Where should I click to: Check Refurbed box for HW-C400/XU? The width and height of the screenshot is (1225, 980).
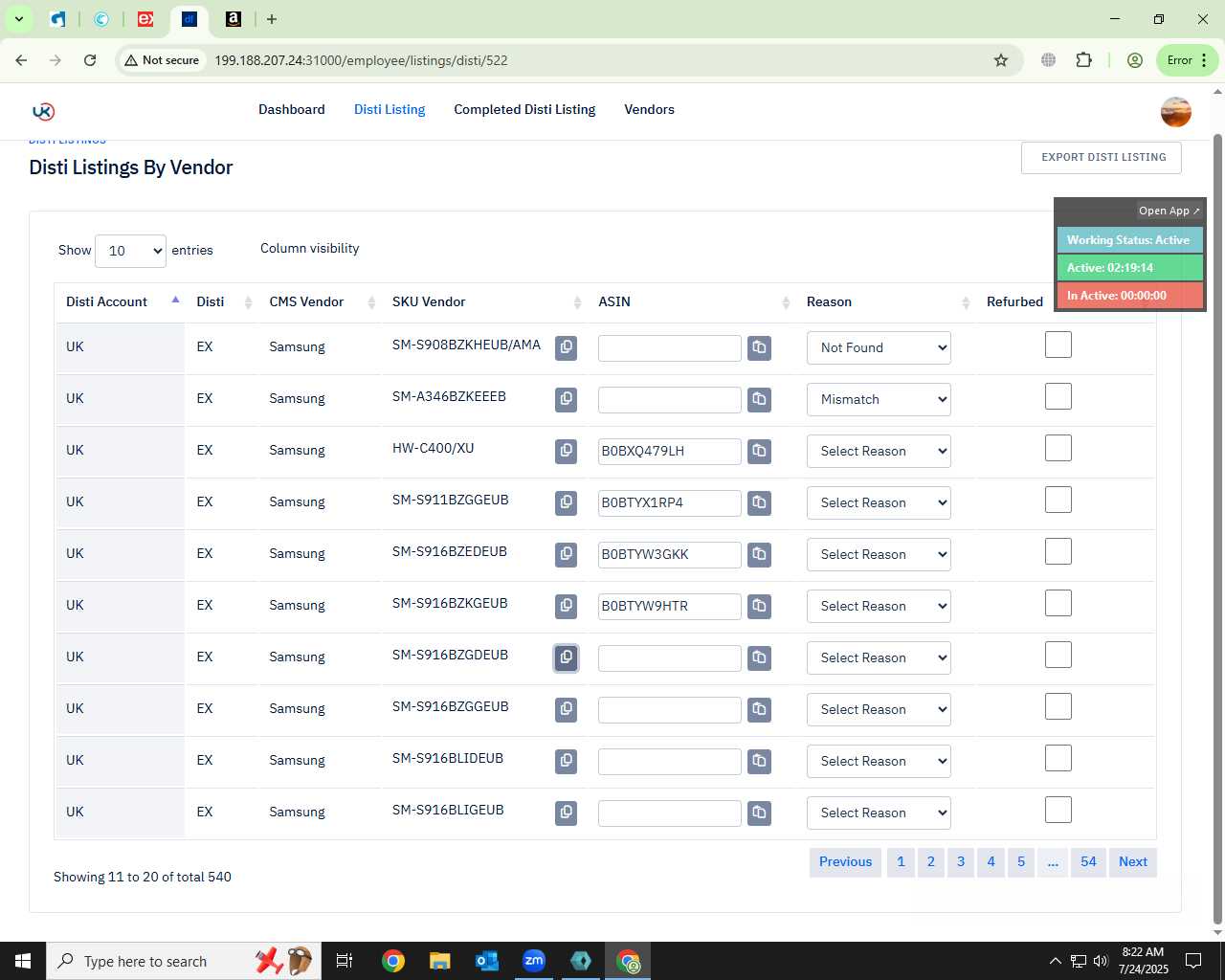tap(1058, 448)
